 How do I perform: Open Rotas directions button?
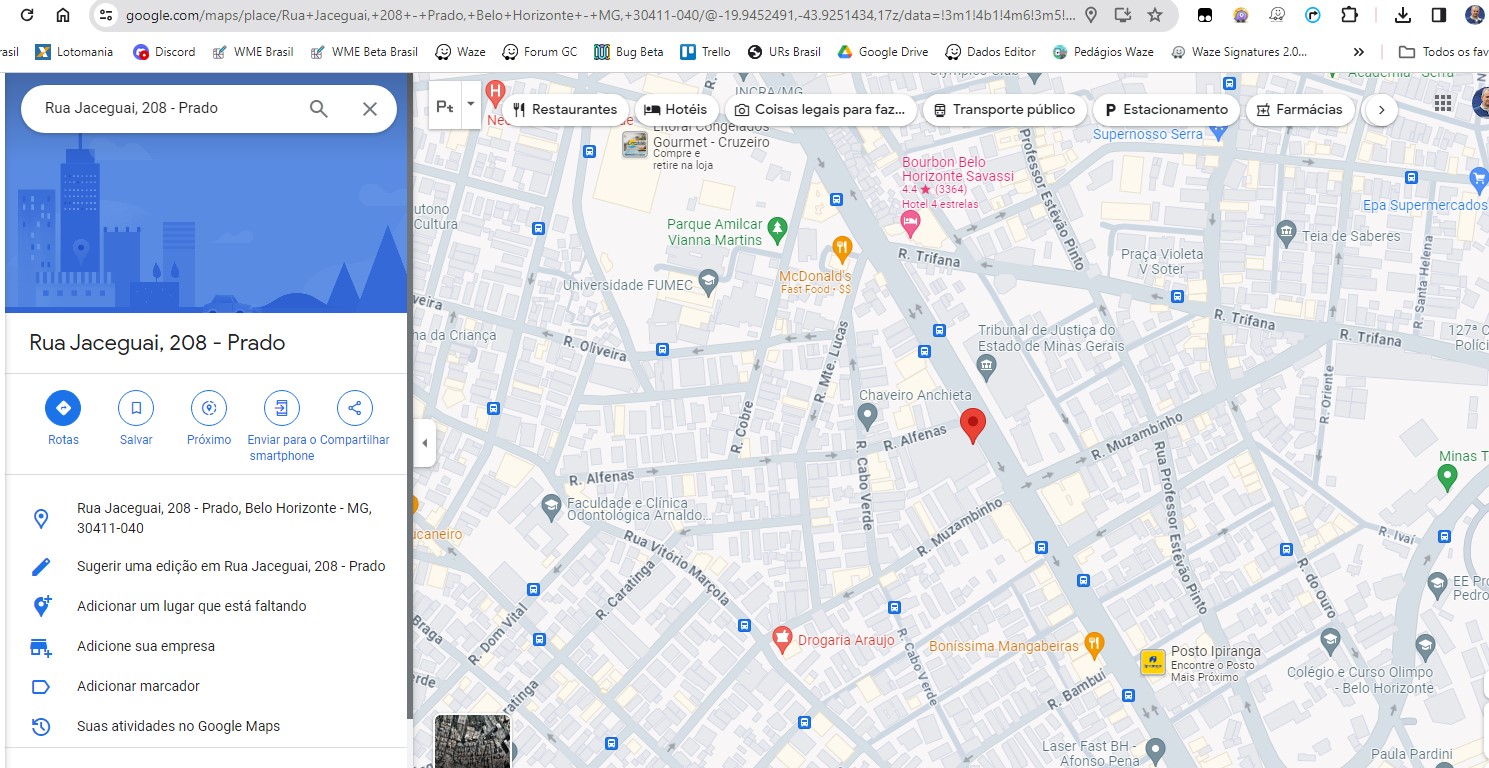click(63, 408)
